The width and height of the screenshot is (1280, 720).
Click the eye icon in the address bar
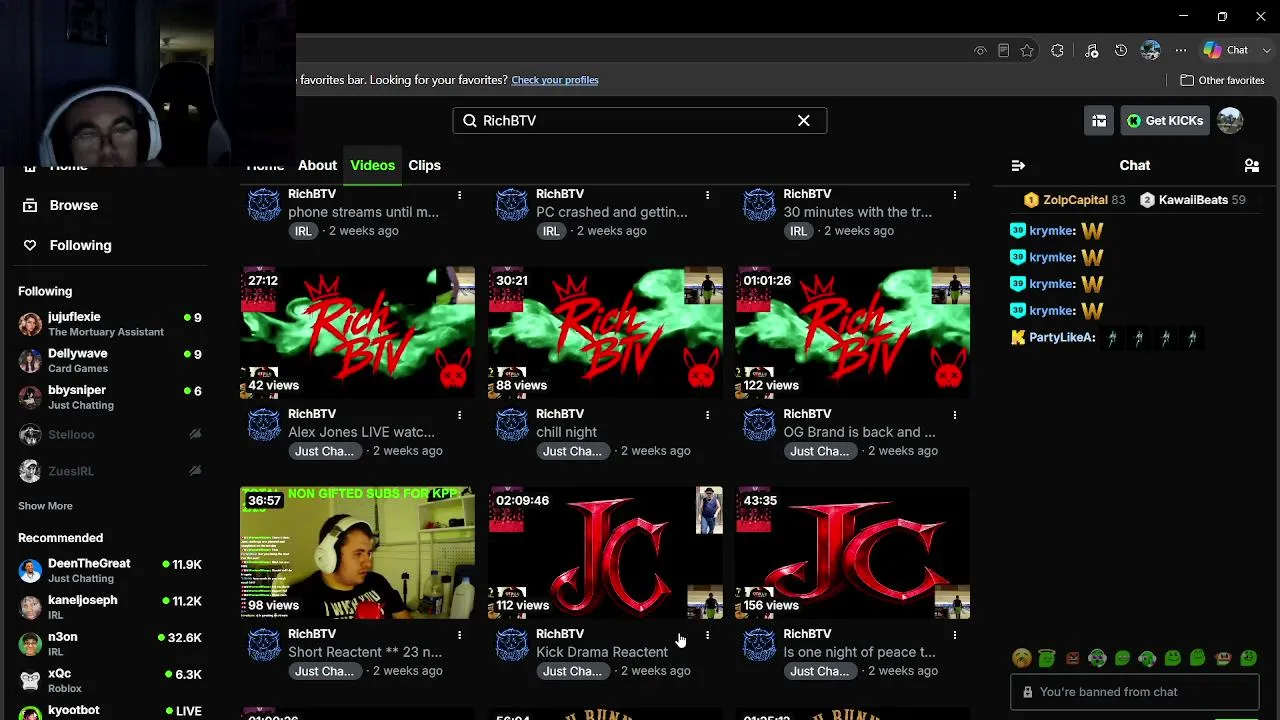(x=980, y=51)
